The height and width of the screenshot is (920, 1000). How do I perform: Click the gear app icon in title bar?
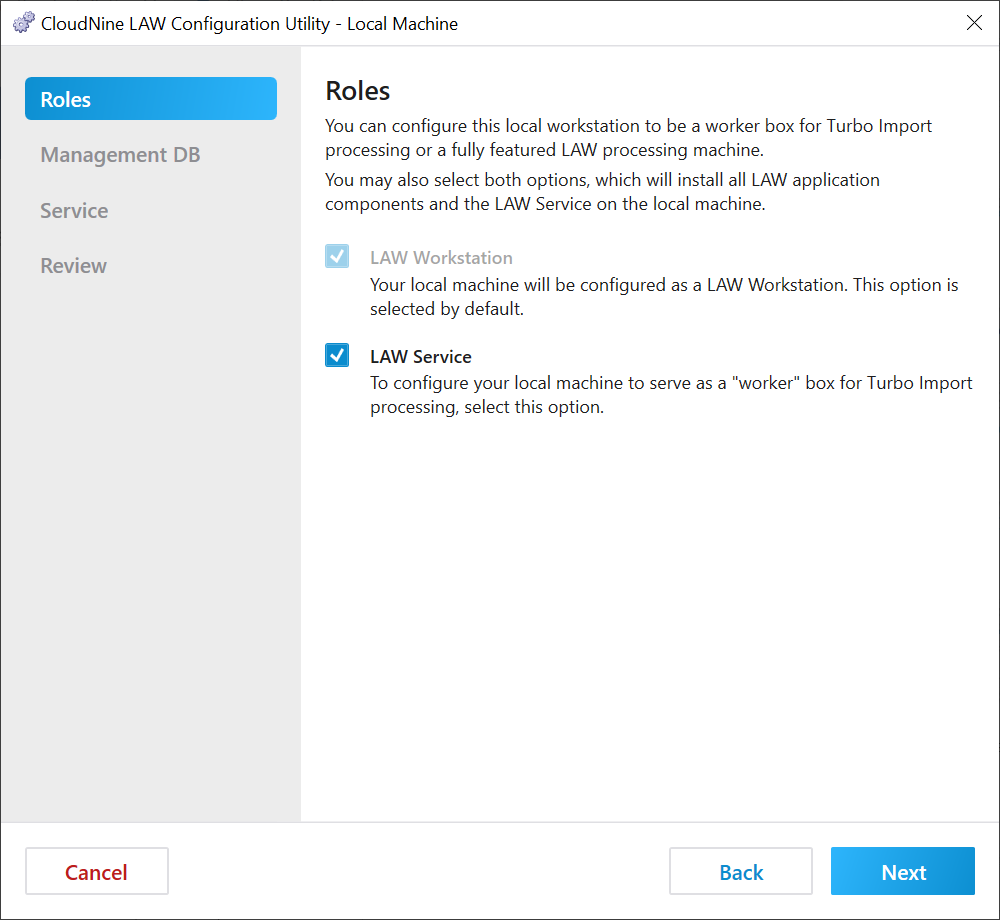24,23
